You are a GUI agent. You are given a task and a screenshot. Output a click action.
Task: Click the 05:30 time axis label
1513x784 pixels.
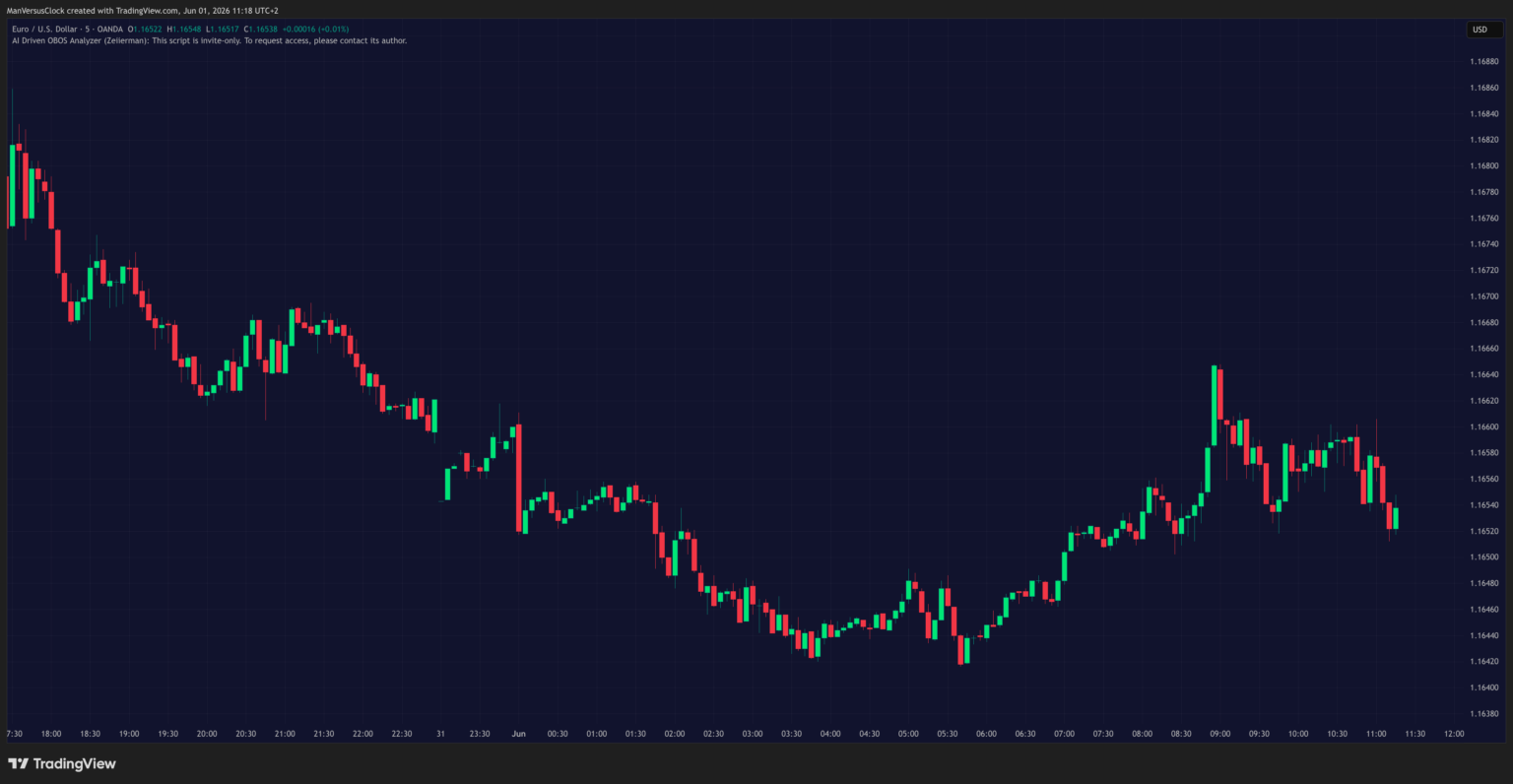tap(948, 734)
